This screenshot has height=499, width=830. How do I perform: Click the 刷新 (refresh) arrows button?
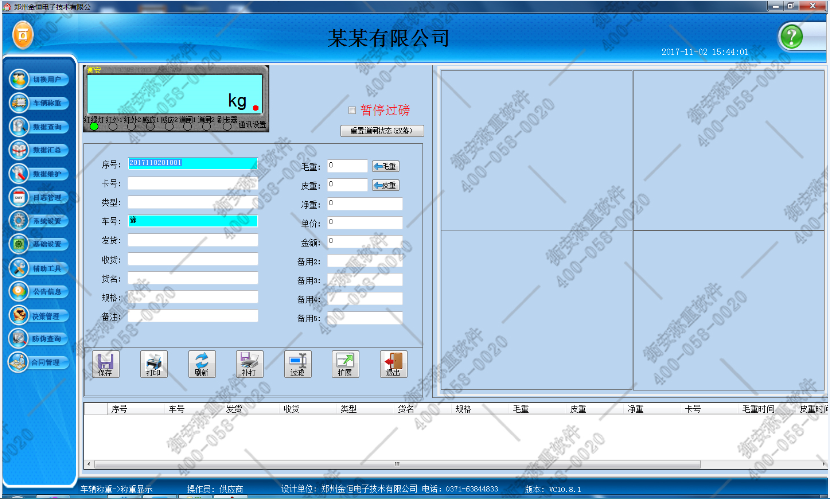pos(202,364)
